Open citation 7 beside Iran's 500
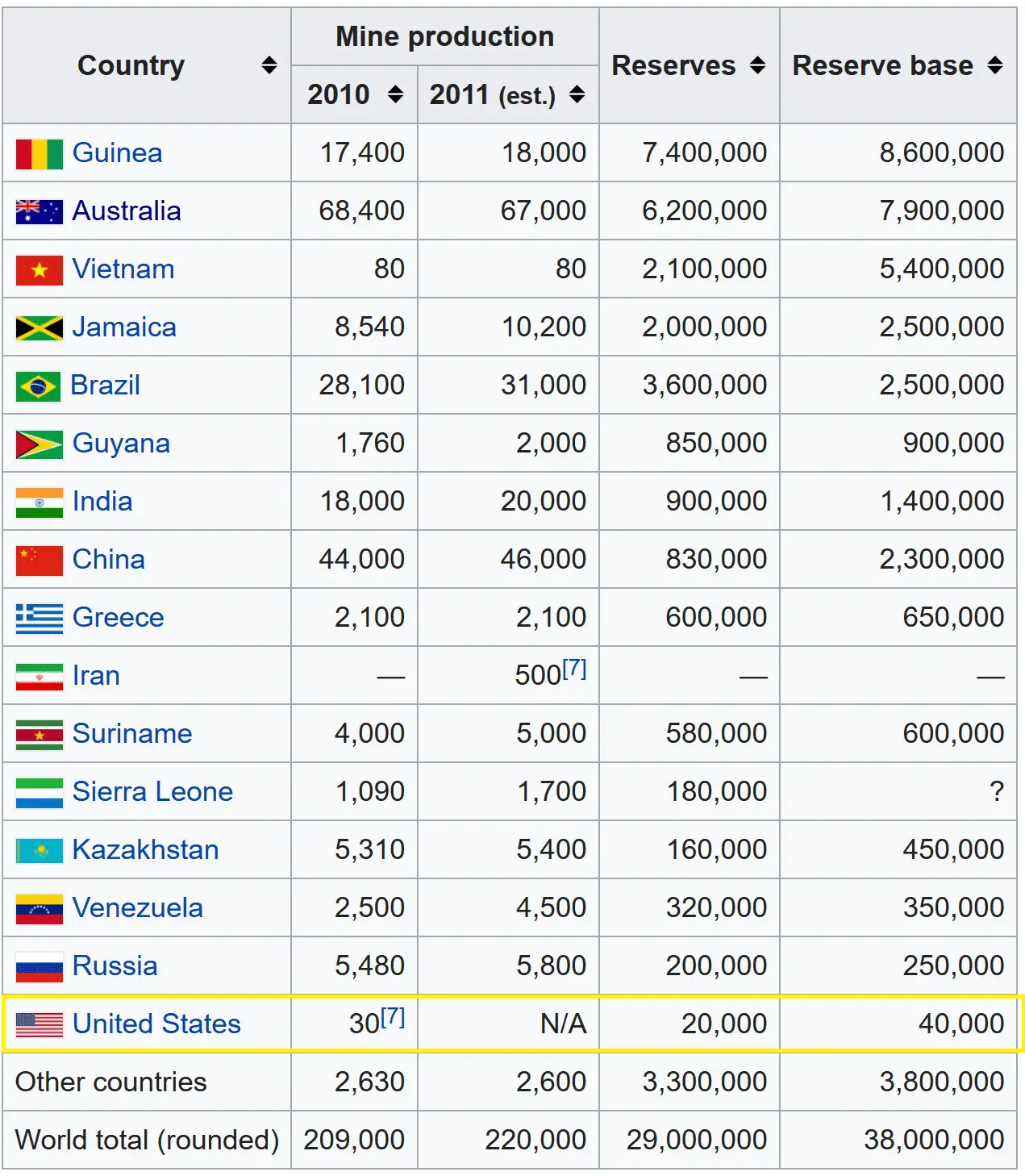 pos(574,669)
